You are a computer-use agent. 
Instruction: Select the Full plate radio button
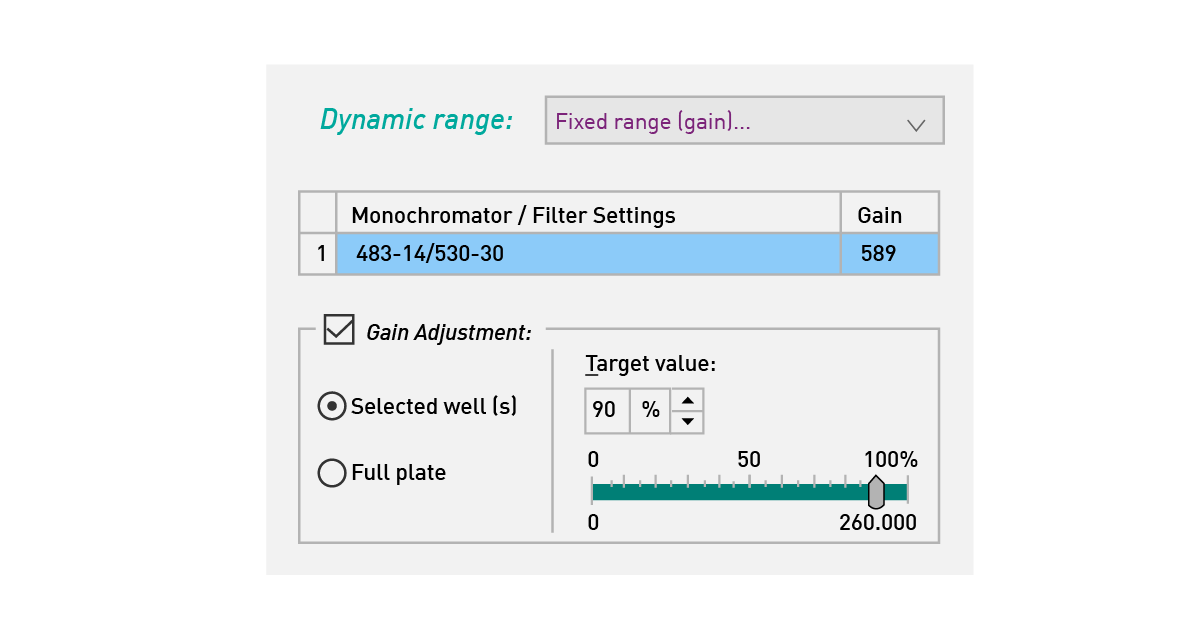(x=331, y=473)
